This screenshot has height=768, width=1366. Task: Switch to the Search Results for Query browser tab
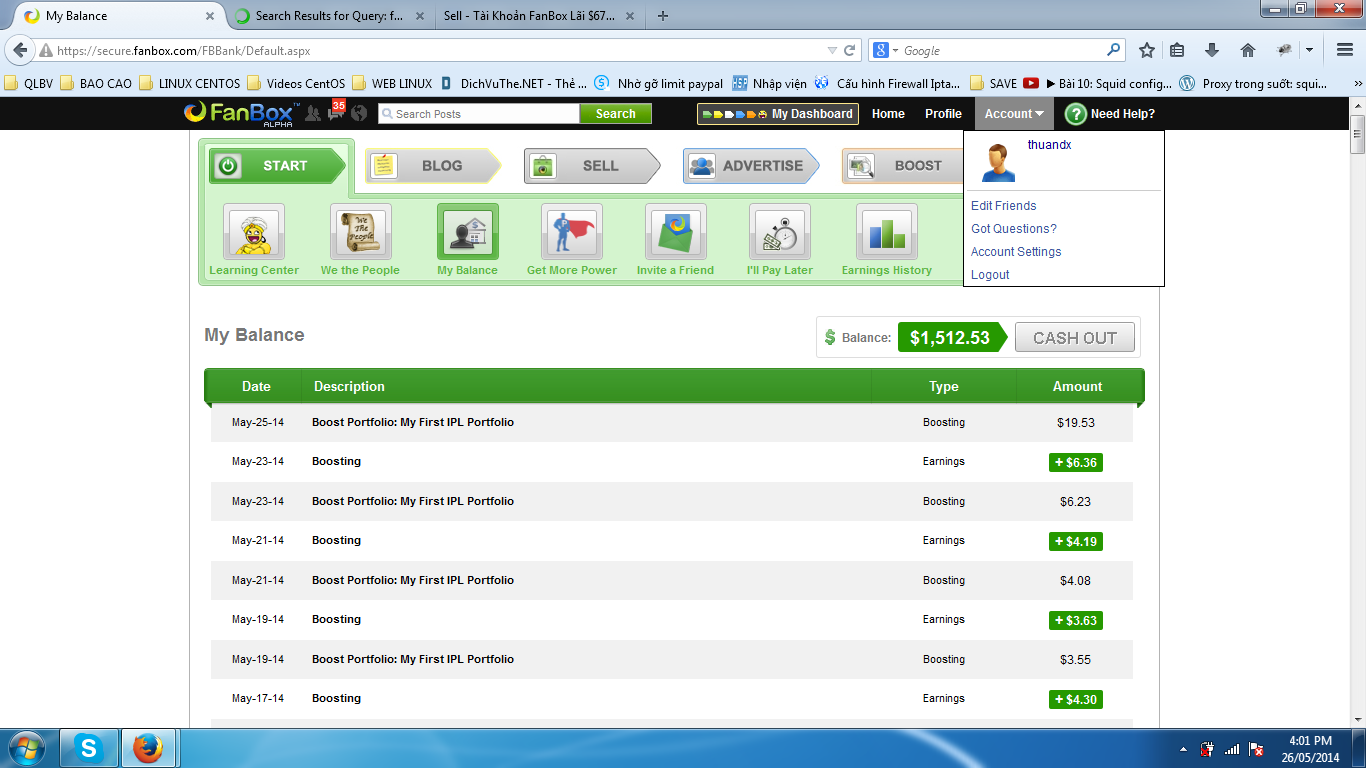point(329,16)
